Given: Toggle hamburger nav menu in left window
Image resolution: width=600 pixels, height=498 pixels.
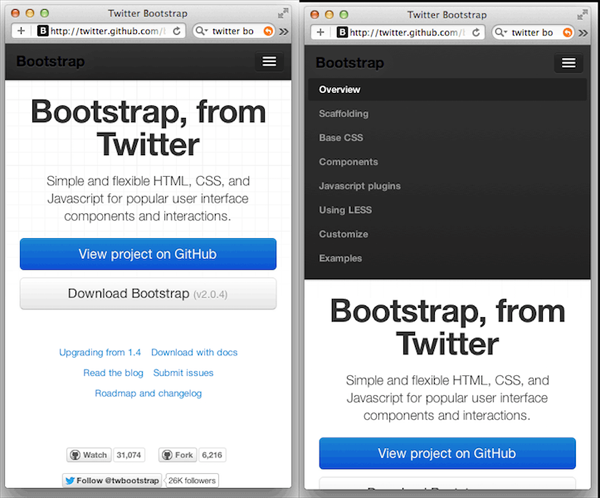Looking at the screenshot, I should [269, 62].
